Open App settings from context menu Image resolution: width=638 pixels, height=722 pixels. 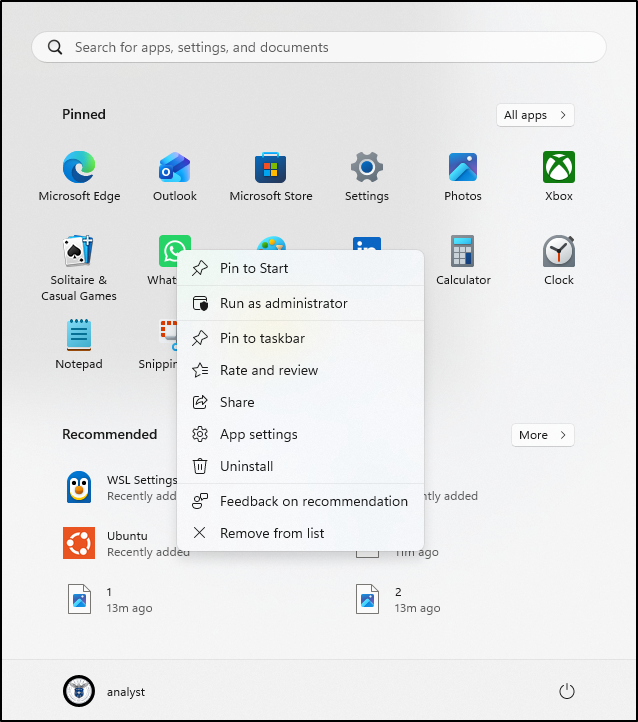(300, 434)
